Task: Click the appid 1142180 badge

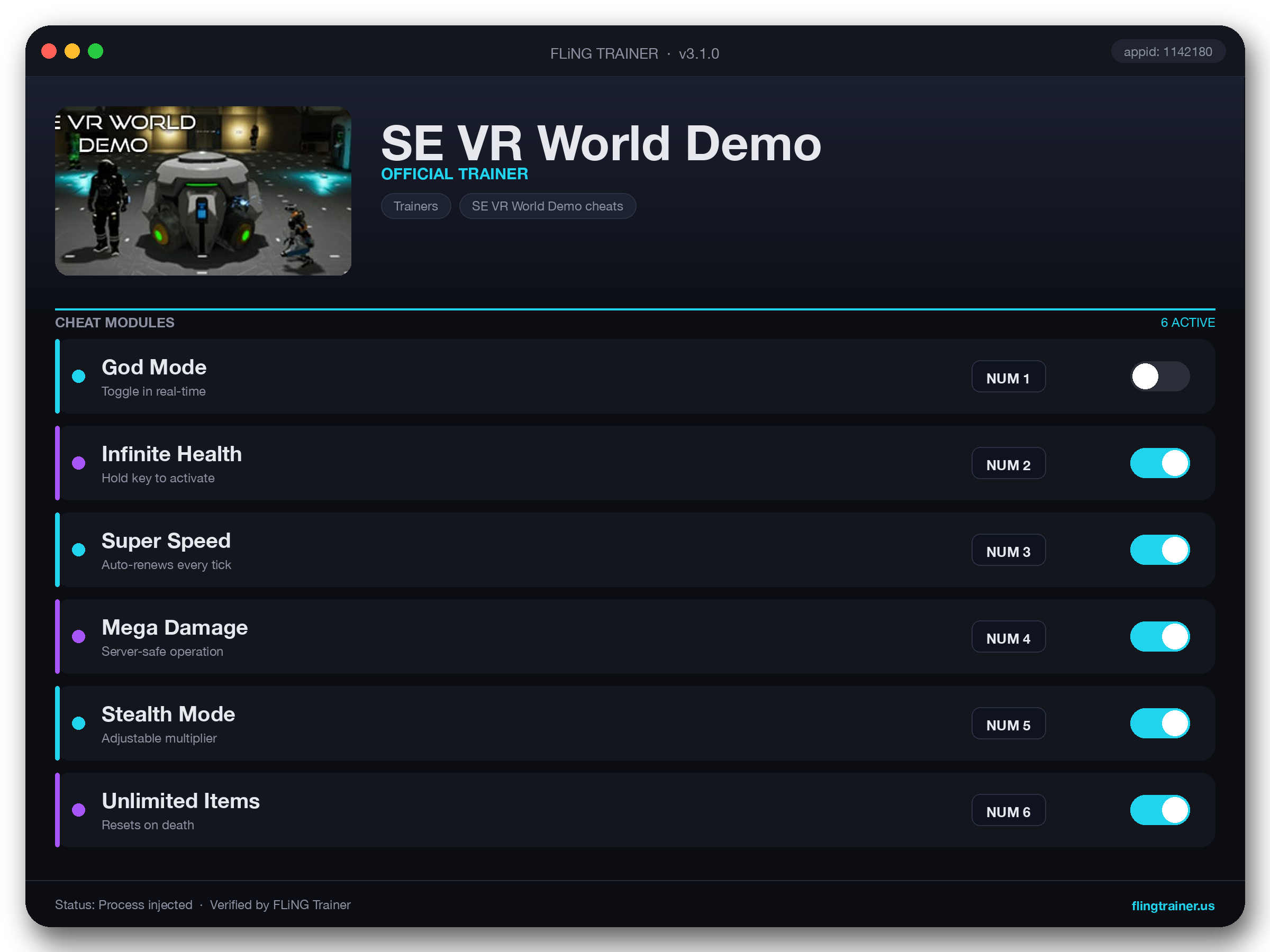Action: coord(1168,52)
